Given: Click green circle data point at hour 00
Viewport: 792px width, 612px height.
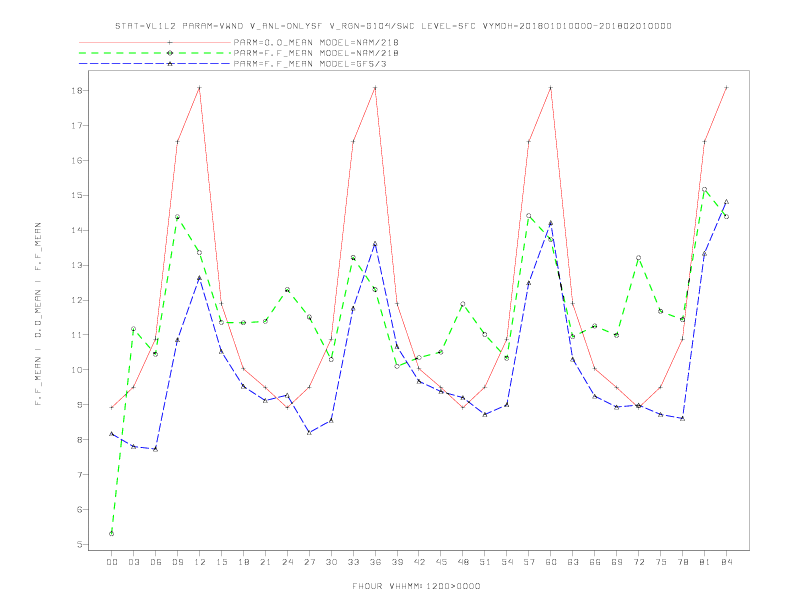Looking at the screenshot, I should [x=112, y=534].
